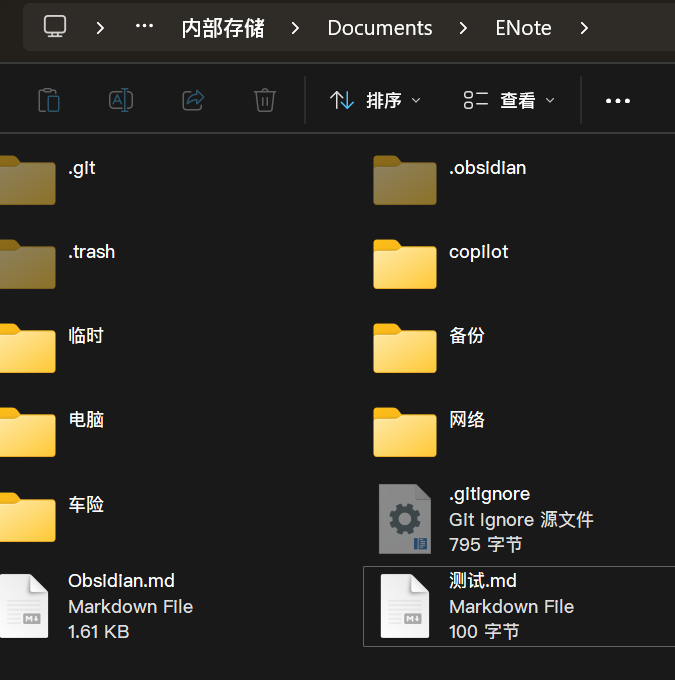Click the .obsidian folder name label
675x680 pixels.
click(x=488, y=168)
